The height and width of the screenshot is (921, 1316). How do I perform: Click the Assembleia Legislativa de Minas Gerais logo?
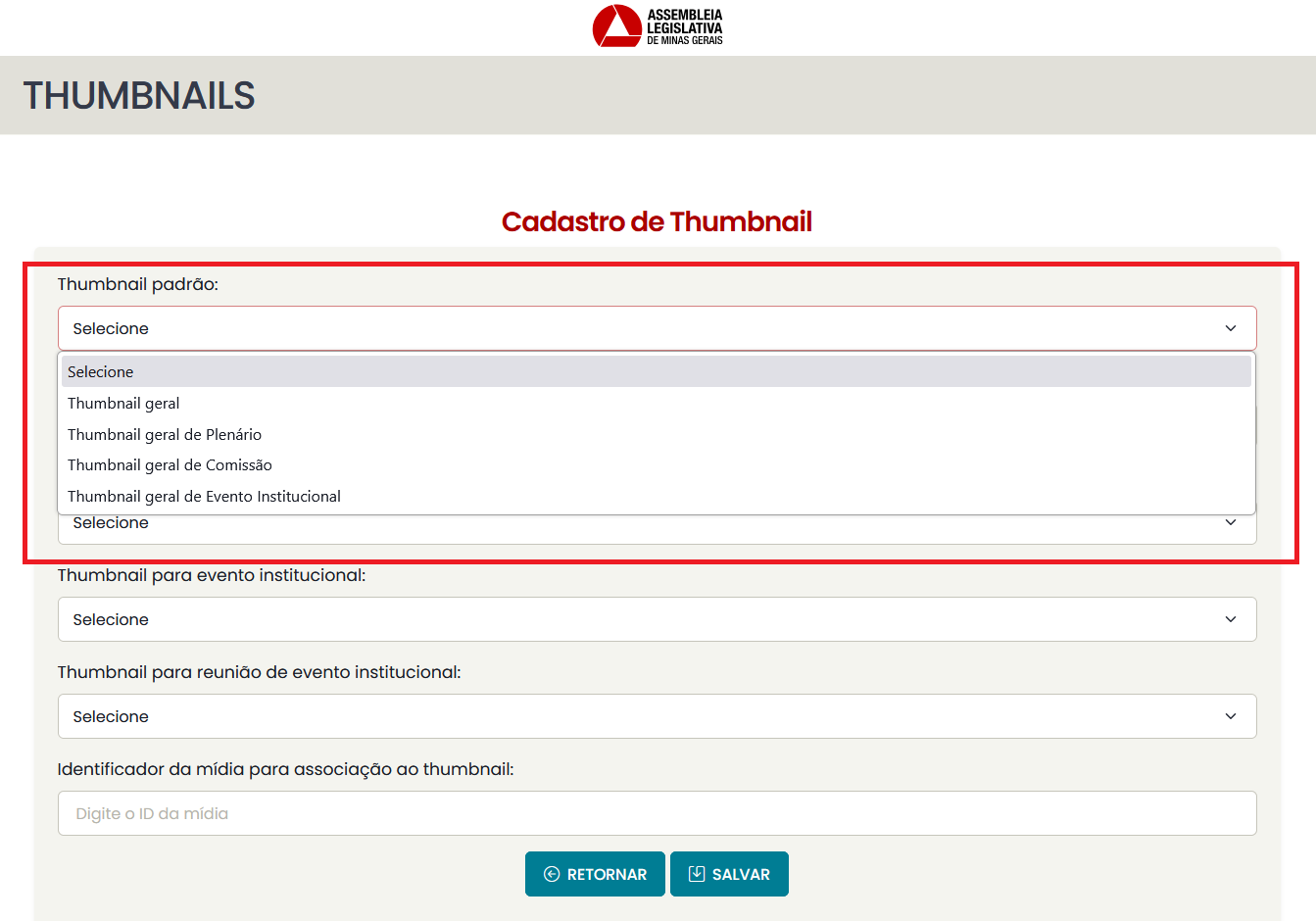click(658, 26)
